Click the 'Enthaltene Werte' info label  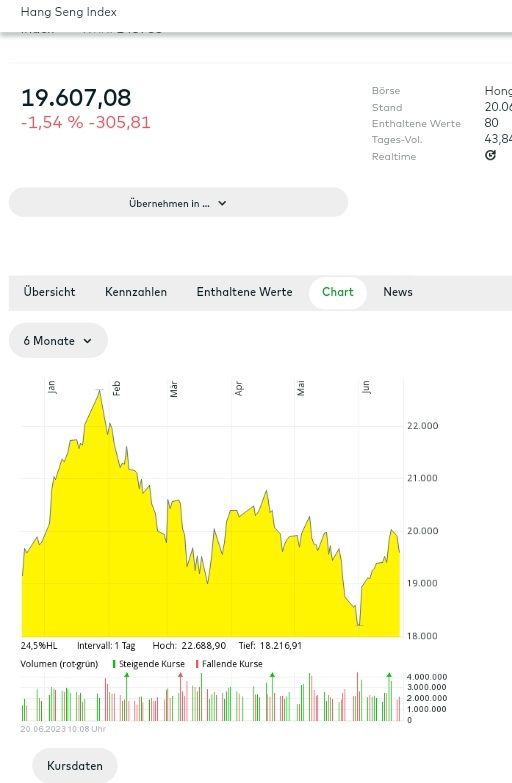point(416,124)
